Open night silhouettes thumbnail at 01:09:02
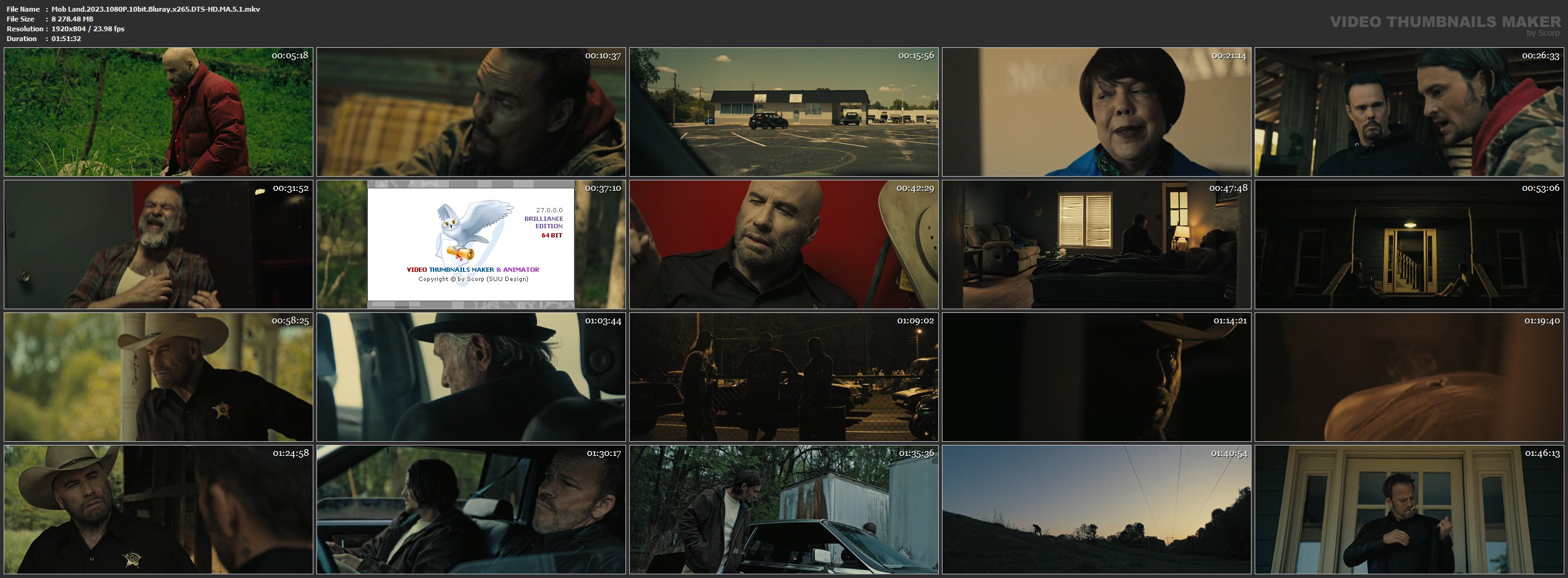The height and width of the screenshot is (578, 1568). [x=783, y=377]
